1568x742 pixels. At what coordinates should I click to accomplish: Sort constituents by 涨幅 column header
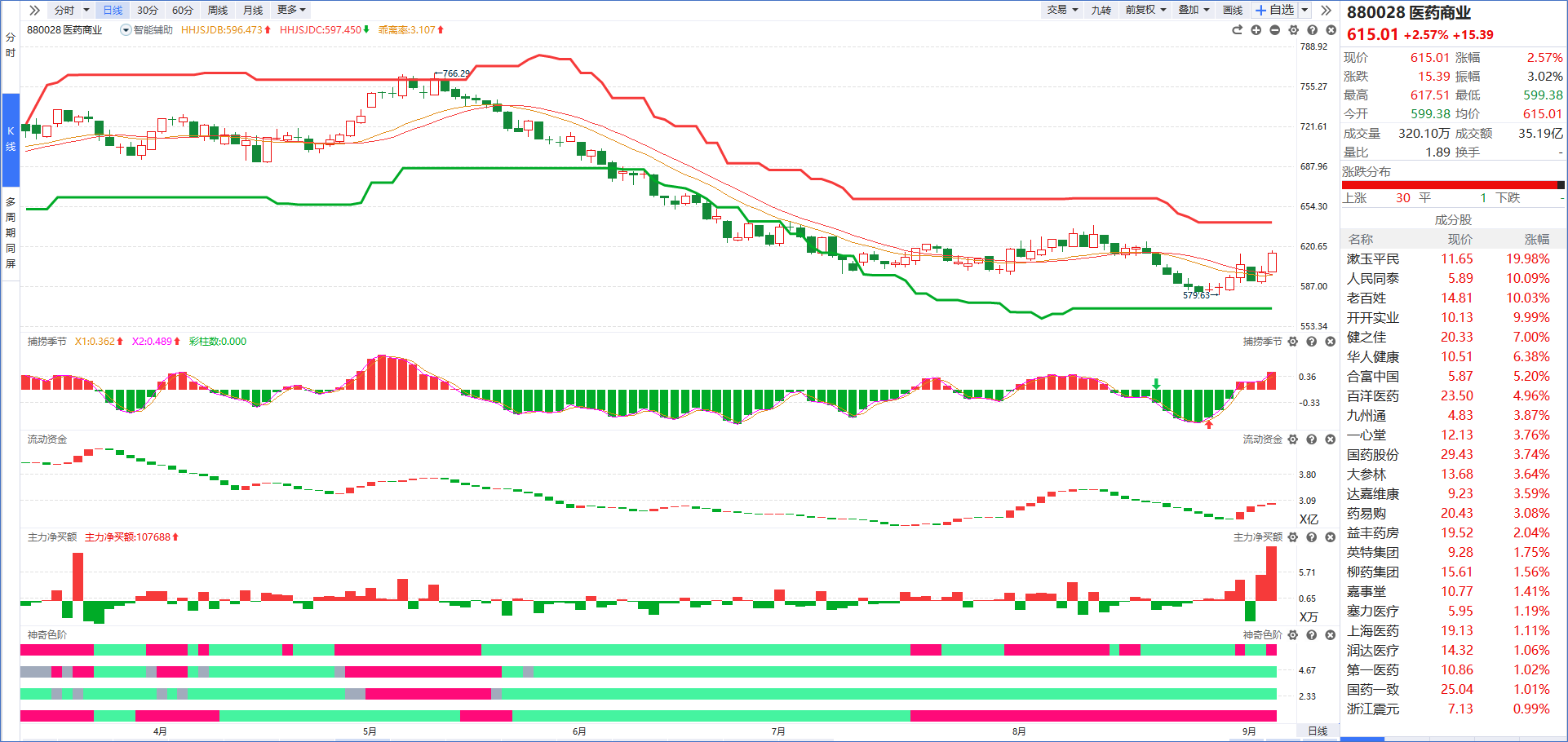1536,240
